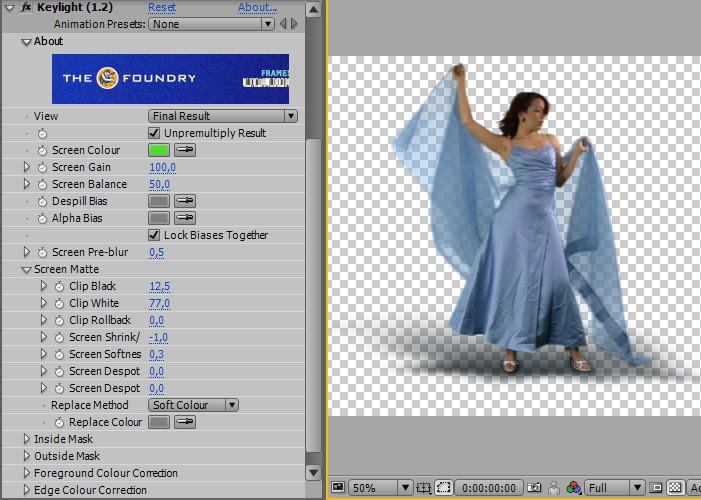Screen dimensions: 701x500
Task: Edit the Screen Gain value 100,0
Action: (162, 167)
